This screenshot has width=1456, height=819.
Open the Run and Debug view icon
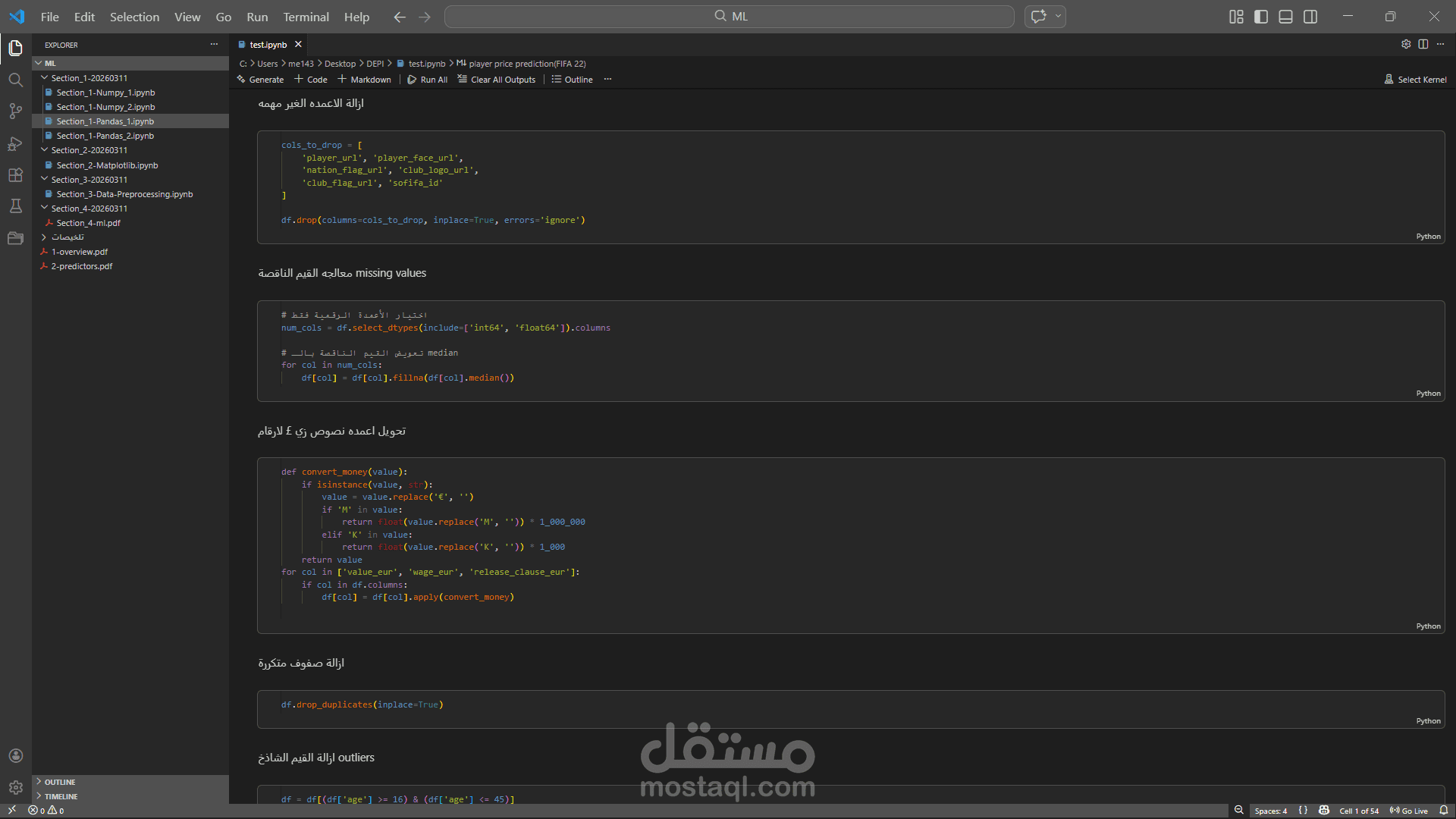point(15,143)
